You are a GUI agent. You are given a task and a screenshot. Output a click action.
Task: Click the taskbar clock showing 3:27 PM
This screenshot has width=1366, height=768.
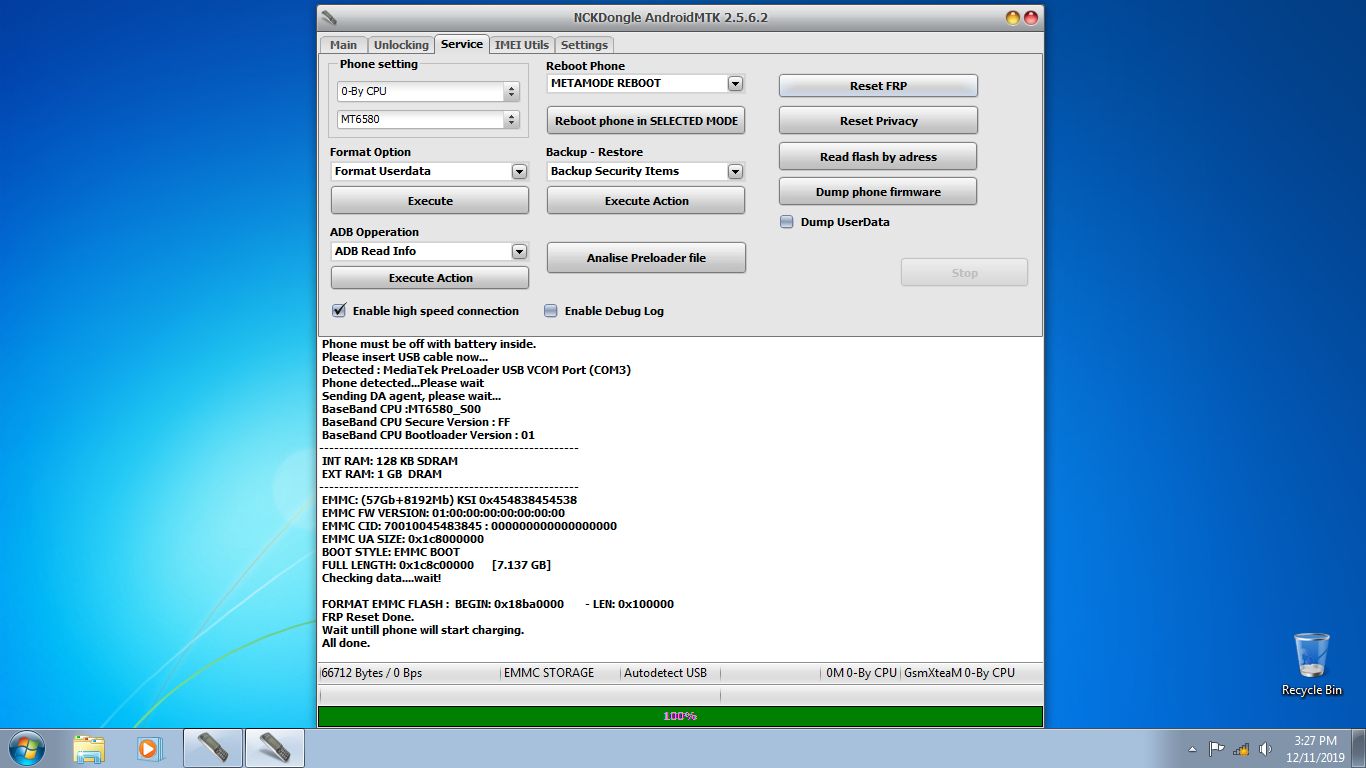[1315, 749]
